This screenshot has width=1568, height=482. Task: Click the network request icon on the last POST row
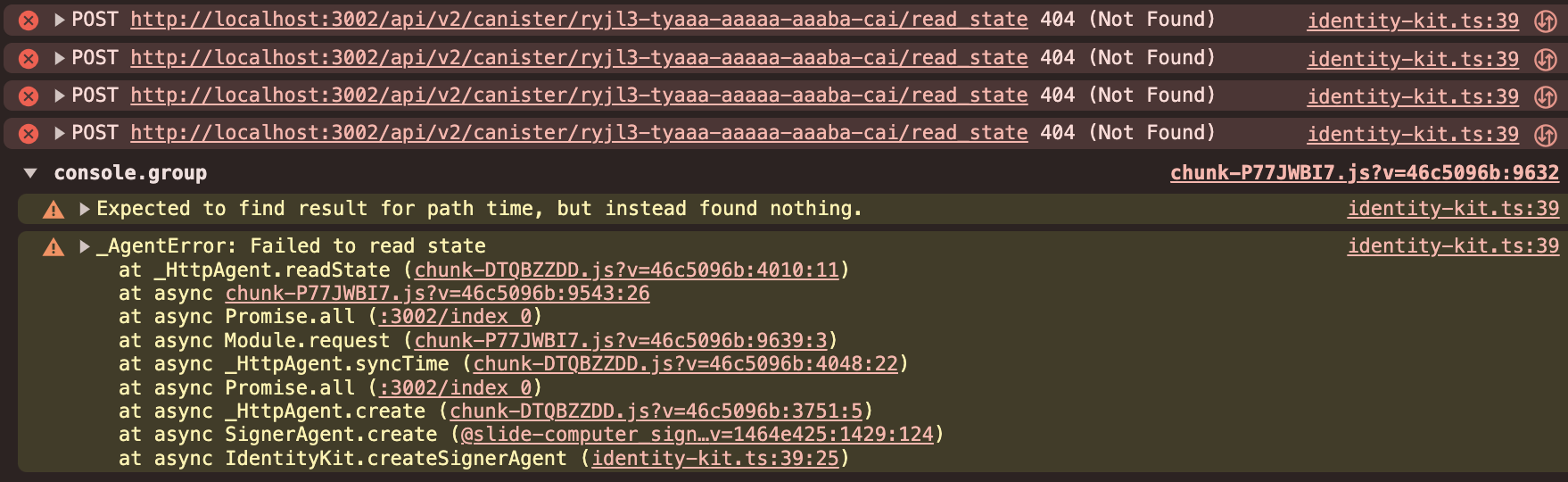[x=1545, y=135]
